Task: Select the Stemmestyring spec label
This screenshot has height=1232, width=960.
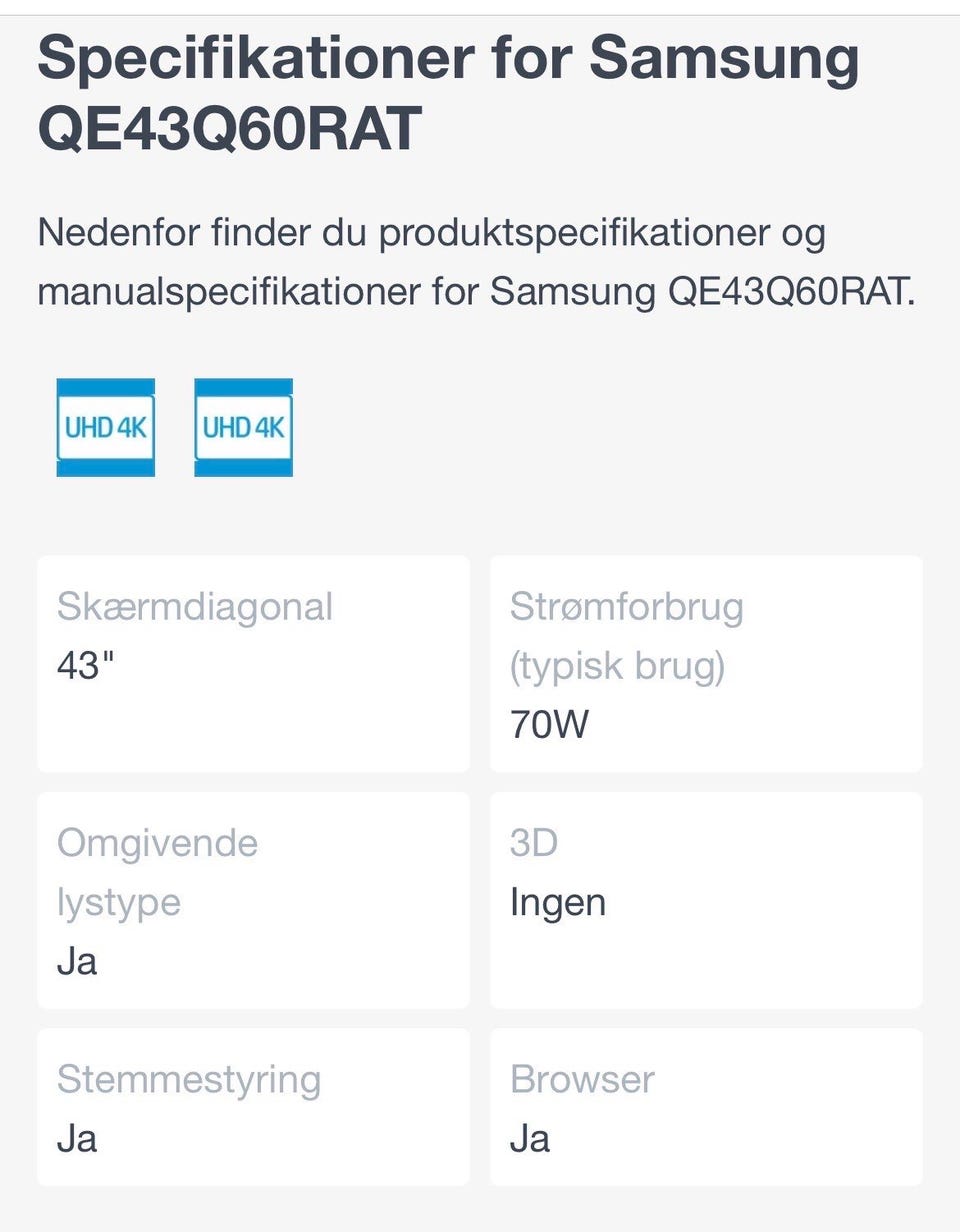Action: [x=189, y=1079]
